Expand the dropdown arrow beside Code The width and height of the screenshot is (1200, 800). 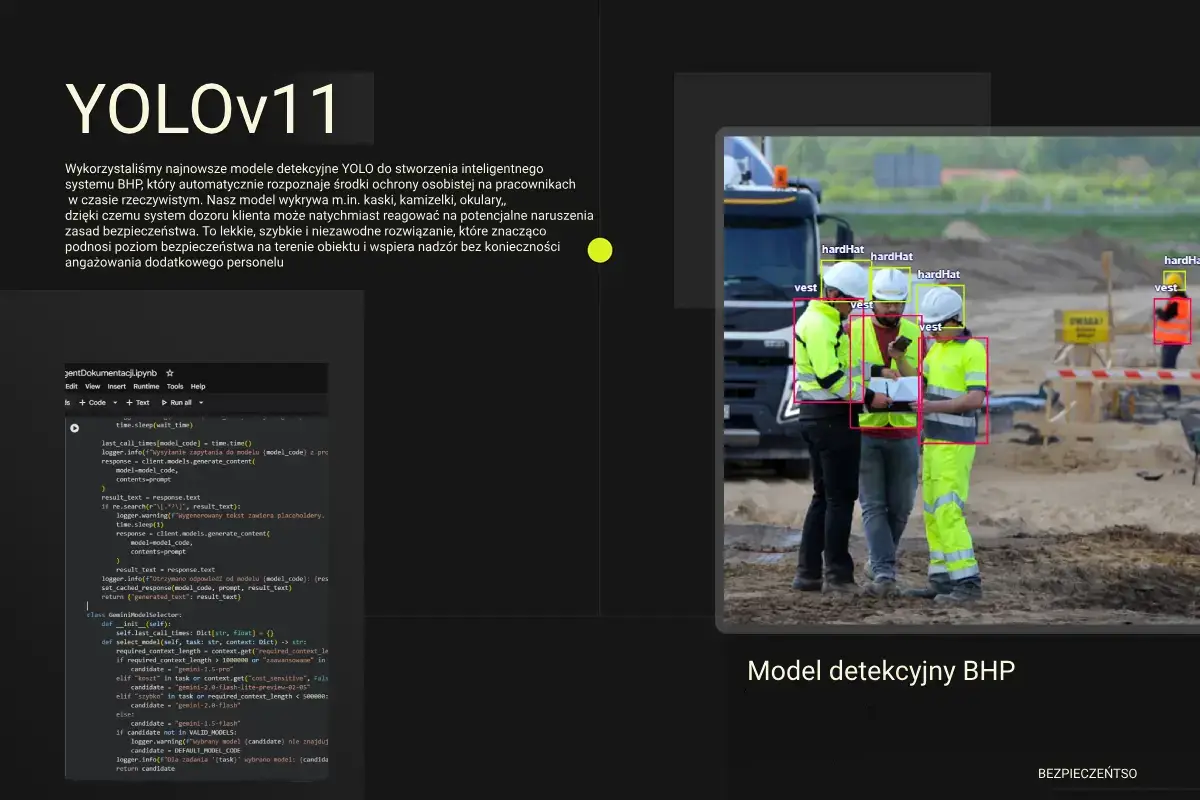tap(114, 402)
